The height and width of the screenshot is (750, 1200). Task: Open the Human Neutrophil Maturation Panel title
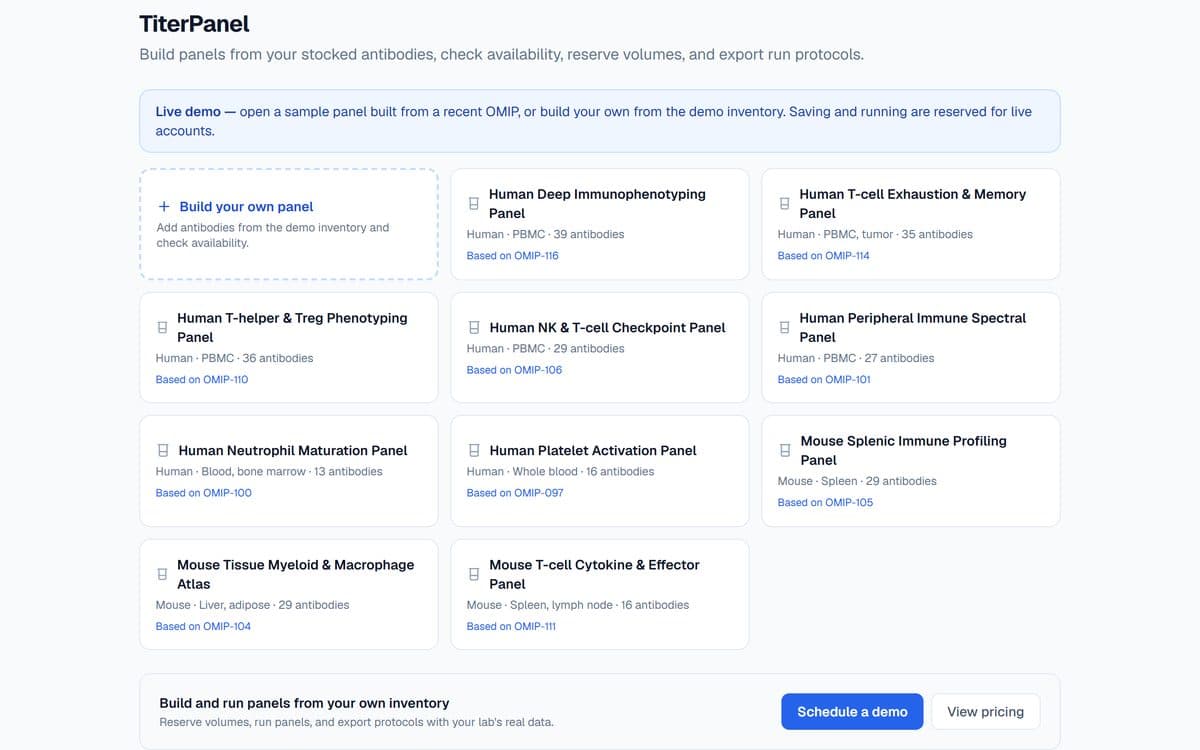[293, 451]
